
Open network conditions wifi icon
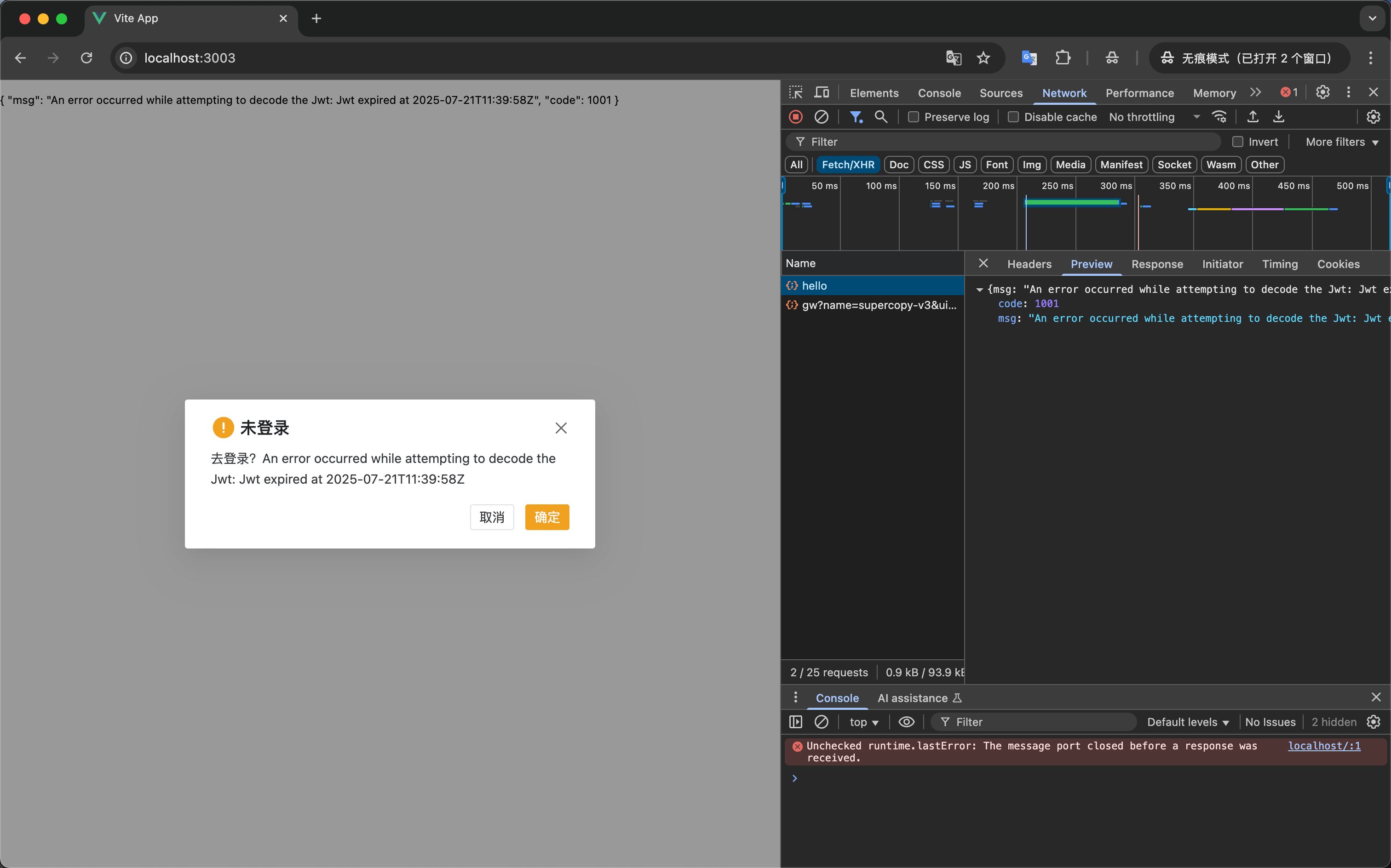(x=1219, y=117)
